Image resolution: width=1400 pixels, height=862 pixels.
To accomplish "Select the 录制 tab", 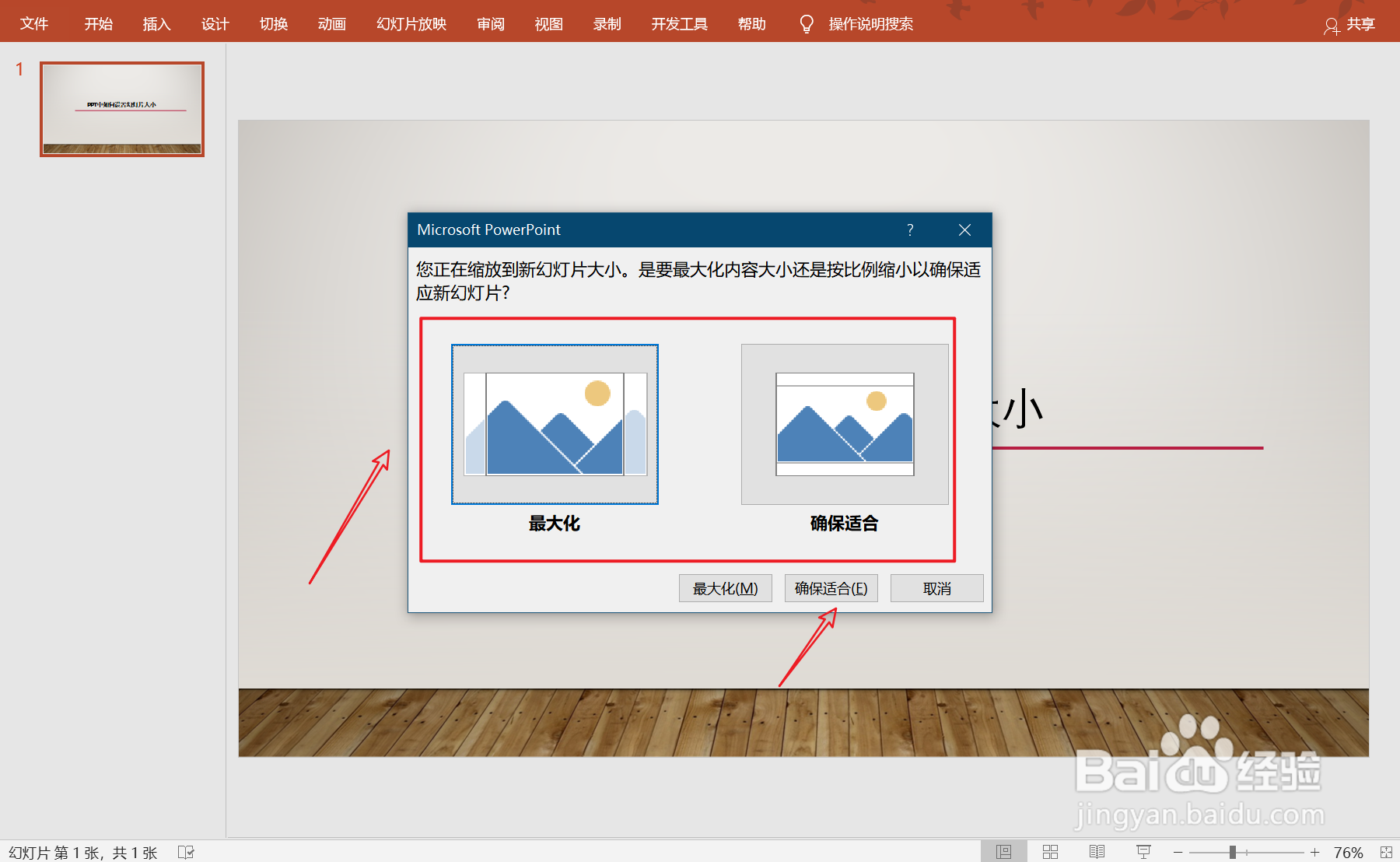I will (607, 24).
